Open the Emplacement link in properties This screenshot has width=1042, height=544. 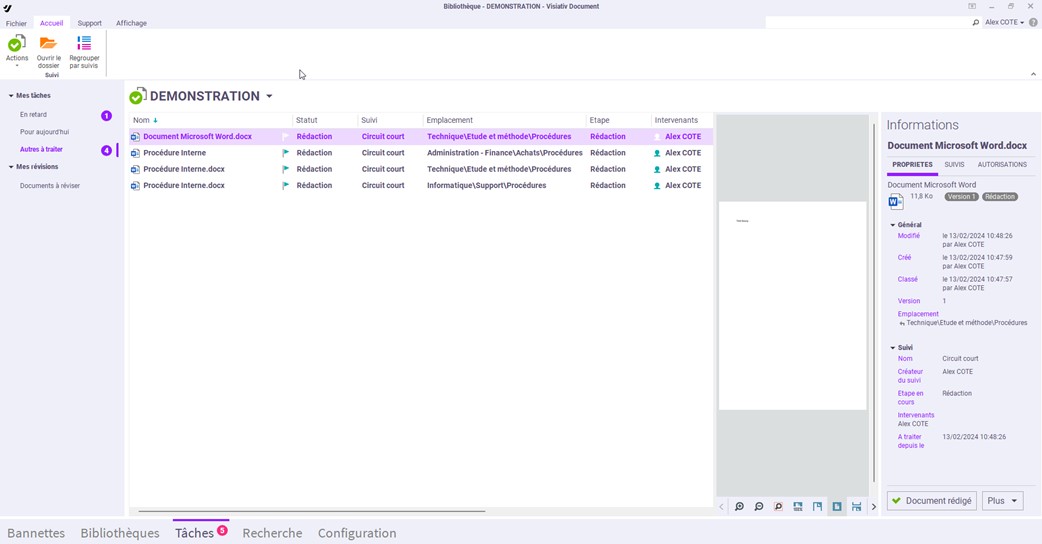coord(917,314)
